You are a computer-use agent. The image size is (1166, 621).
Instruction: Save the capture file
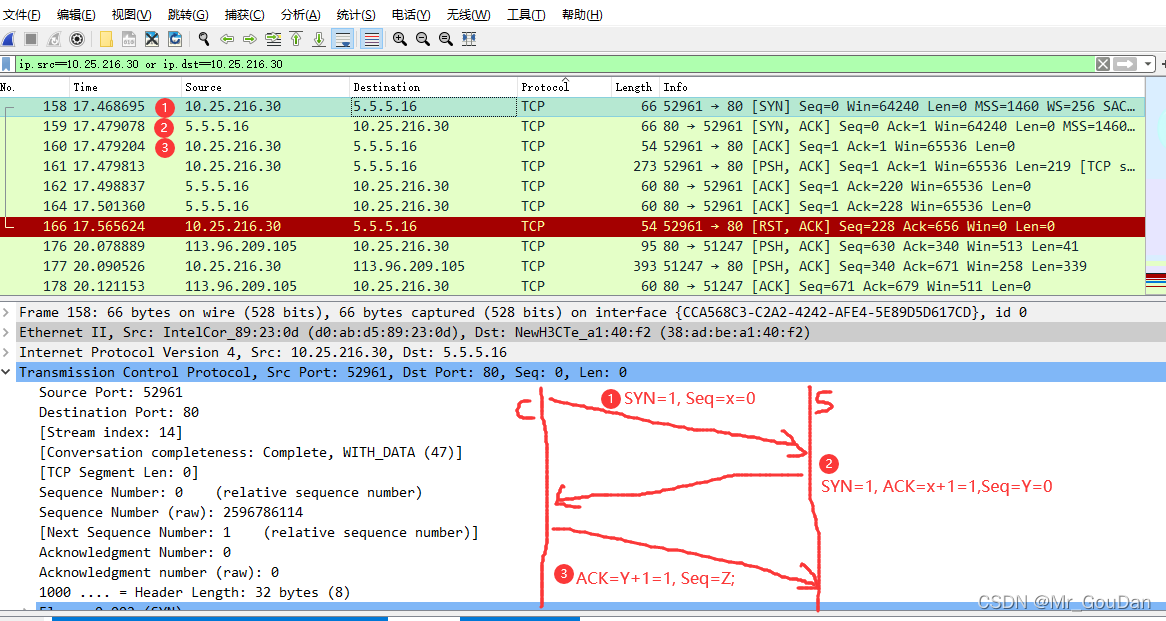click(x=129, y=39)
